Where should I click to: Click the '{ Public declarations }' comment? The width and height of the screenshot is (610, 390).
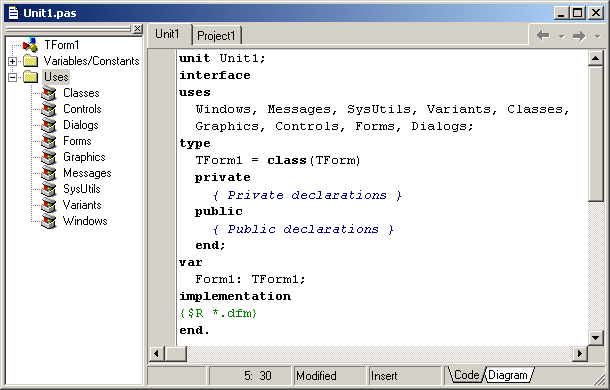[x=303, y=229]
